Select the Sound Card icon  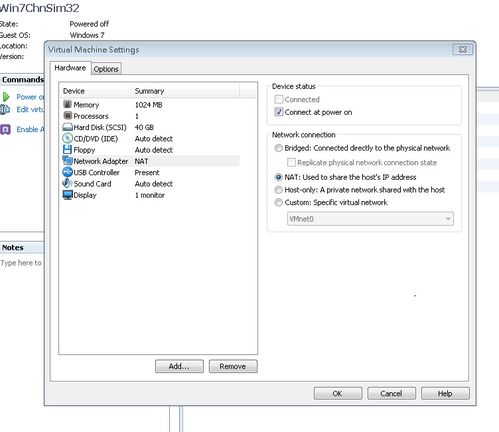point(68,183)
